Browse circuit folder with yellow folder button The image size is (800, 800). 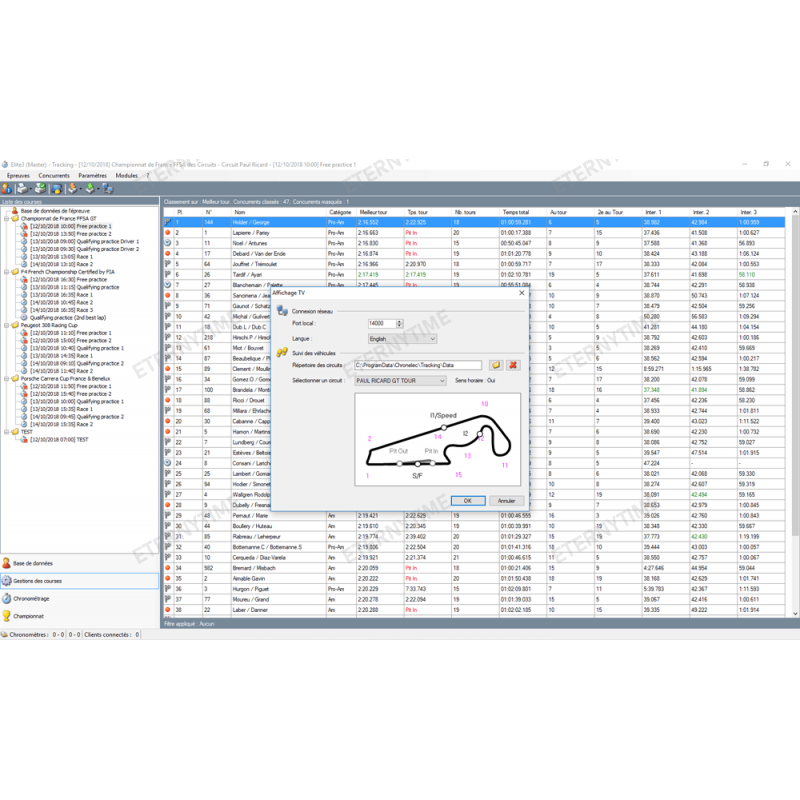point(495,365)
